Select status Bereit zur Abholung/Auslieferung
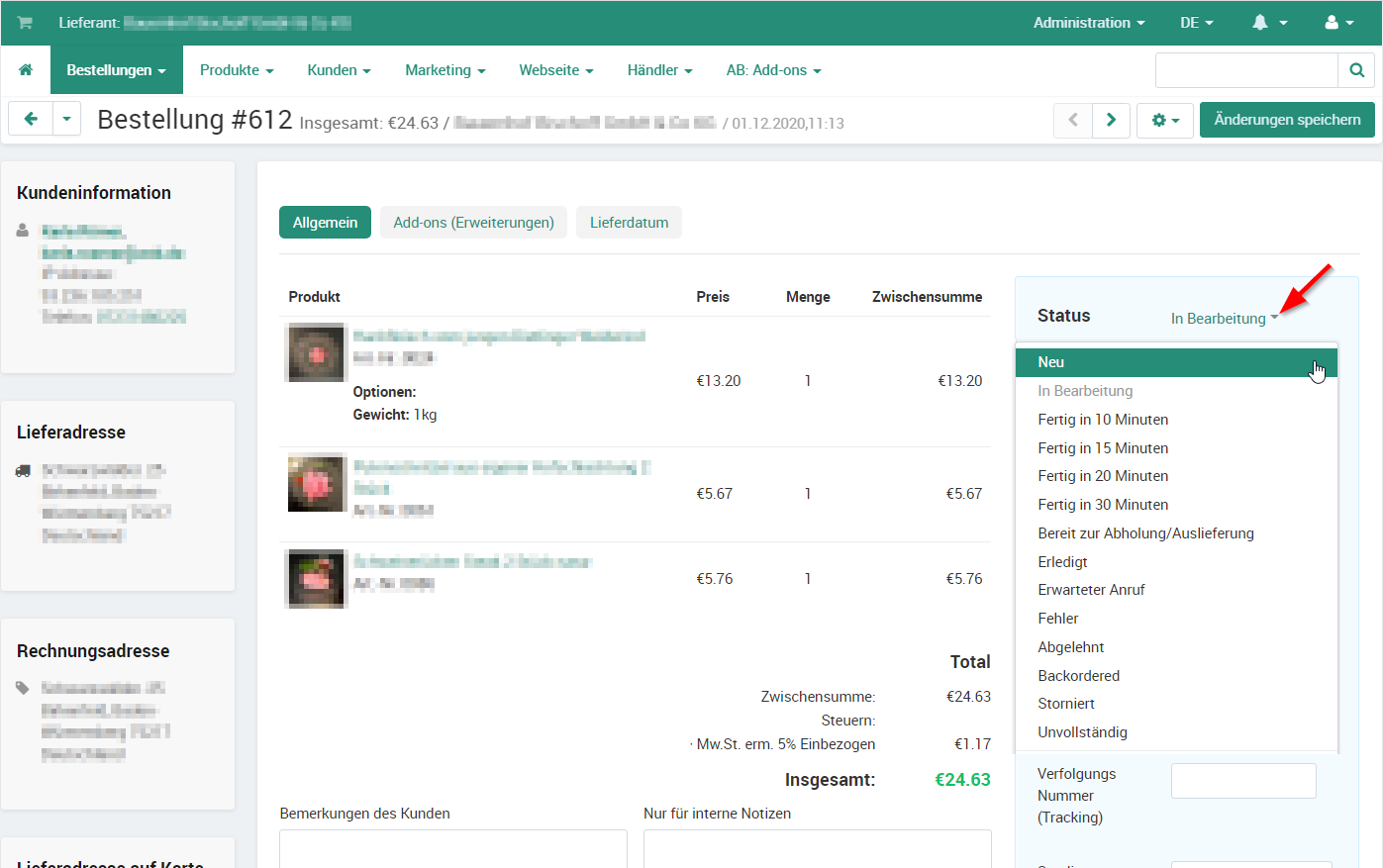The height and width of the screenshot is (868, 1383). 1176,533
